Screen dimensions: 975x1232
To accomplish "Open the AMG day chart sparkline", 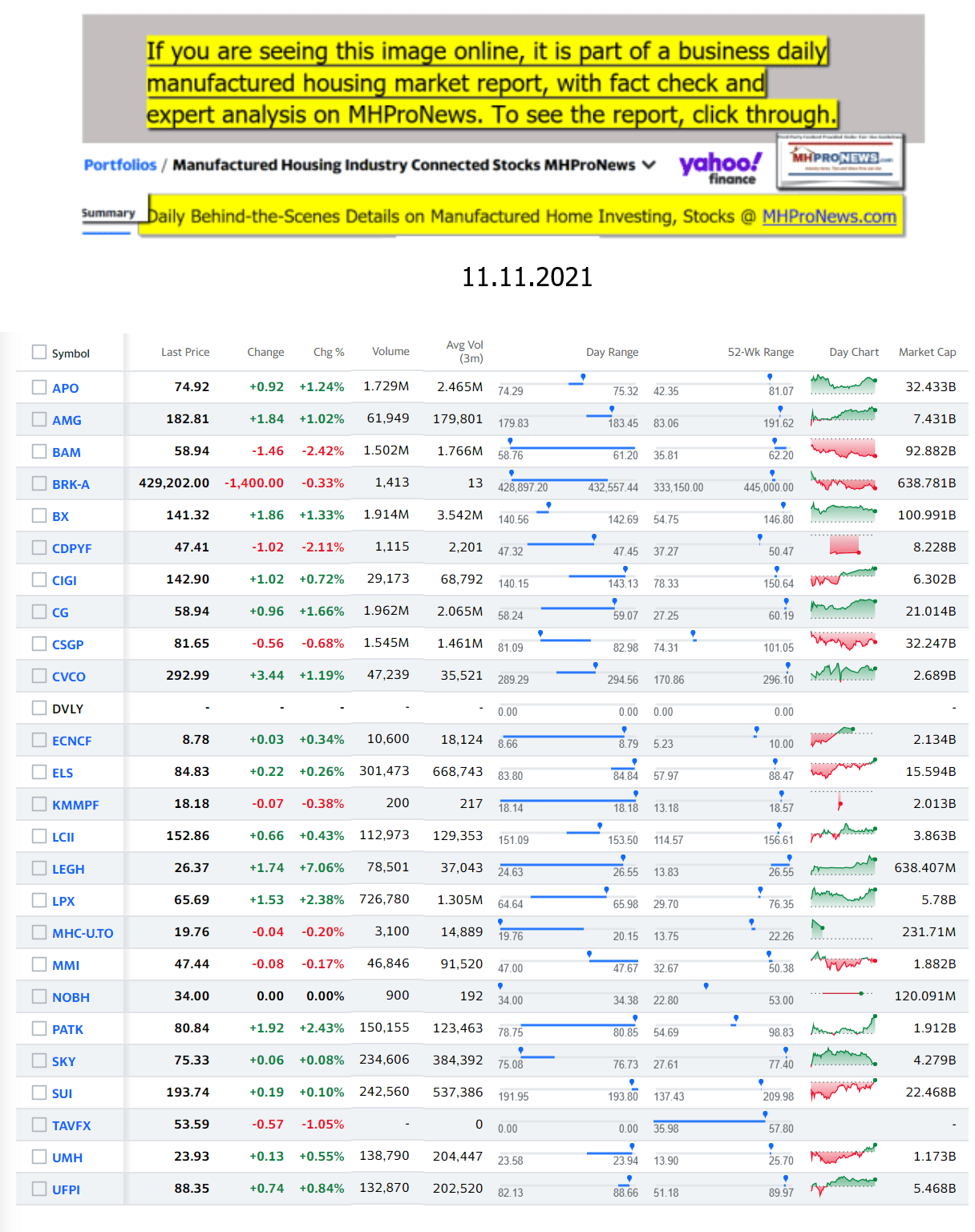I will tap(844, 417).
